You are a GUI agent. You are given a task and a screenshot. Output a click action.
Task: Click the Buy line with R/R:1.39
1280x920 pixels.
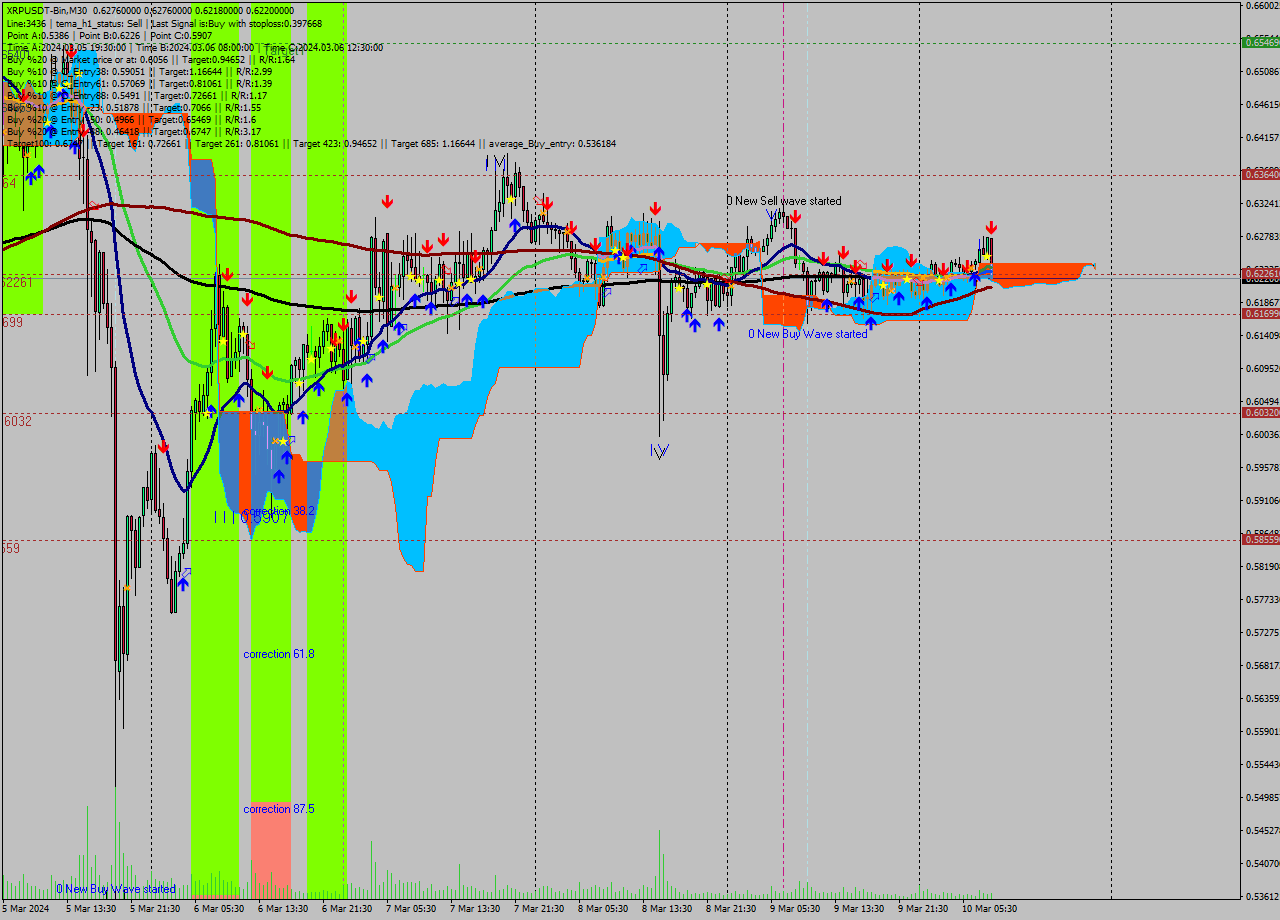[x=139, y=83]
